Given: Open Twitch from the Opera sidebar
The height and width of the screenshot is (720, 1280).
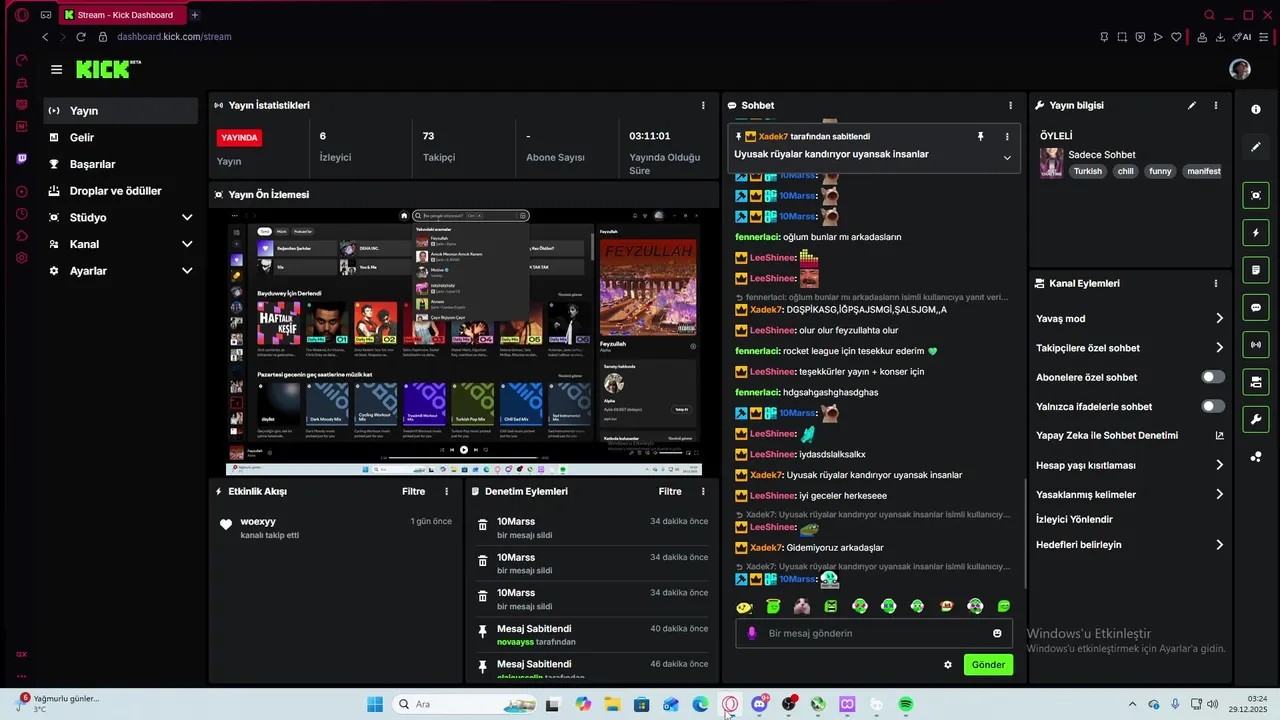Looking at the screenshot, I should [x=22, y=159].
